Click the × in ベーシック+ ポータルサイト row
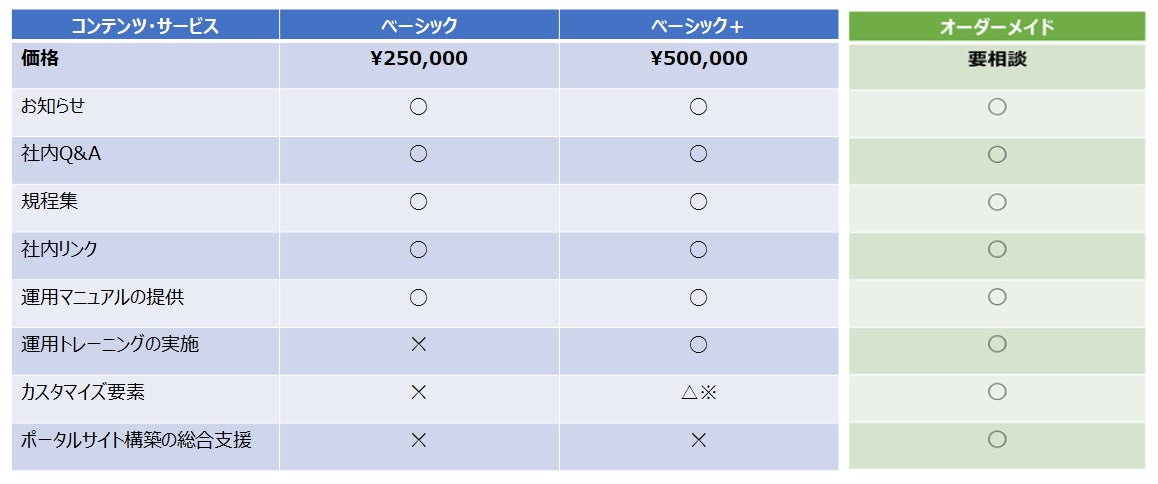The width and height of the screenshot is (1158, 484). click(x=699, y=441)
